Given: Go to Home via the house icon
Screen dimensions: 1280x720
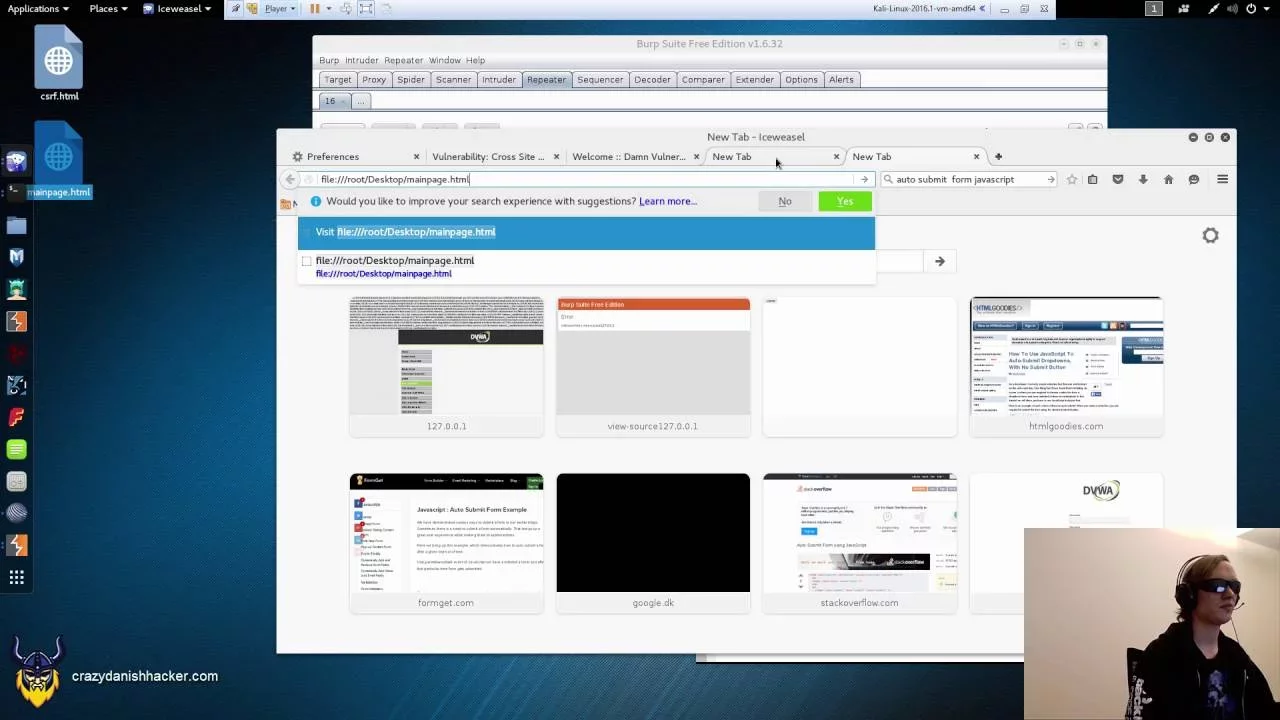Looking at the screenshot, I should (1168, 180).
